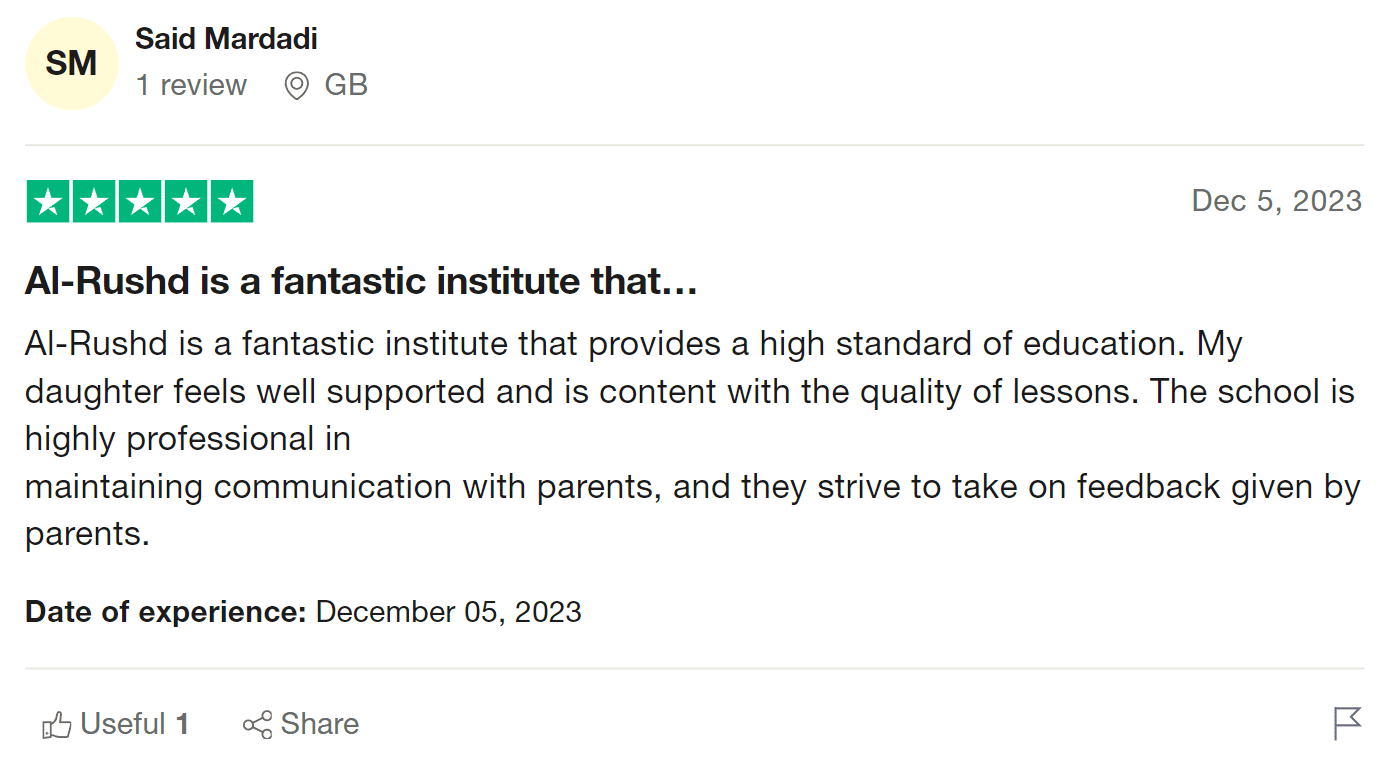
Task: Click the useful vote count number 1
Action: pyautogui.click(x=182, y=724)
